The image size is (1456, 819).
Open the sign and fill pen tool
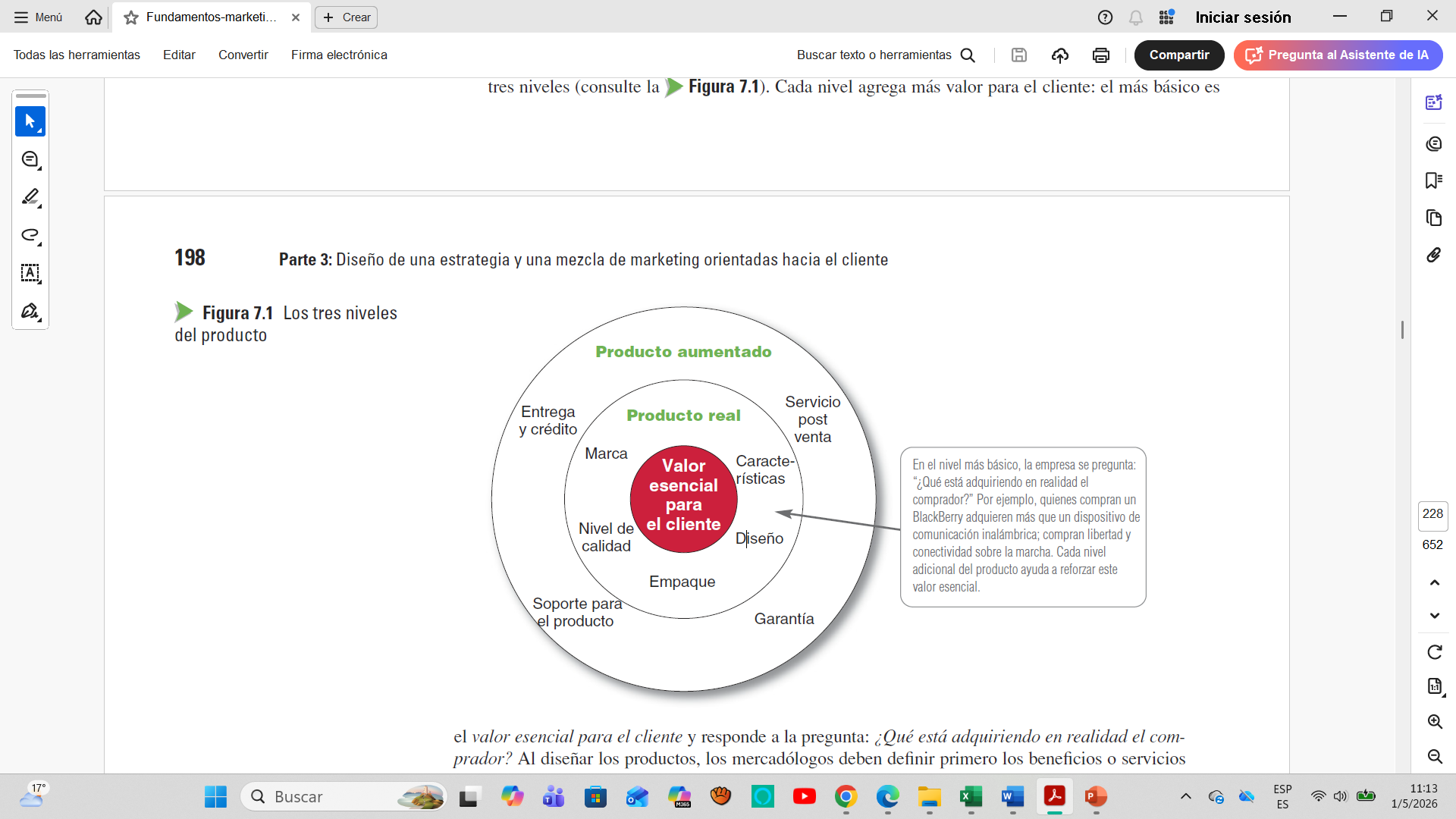(x=30, y=311)
